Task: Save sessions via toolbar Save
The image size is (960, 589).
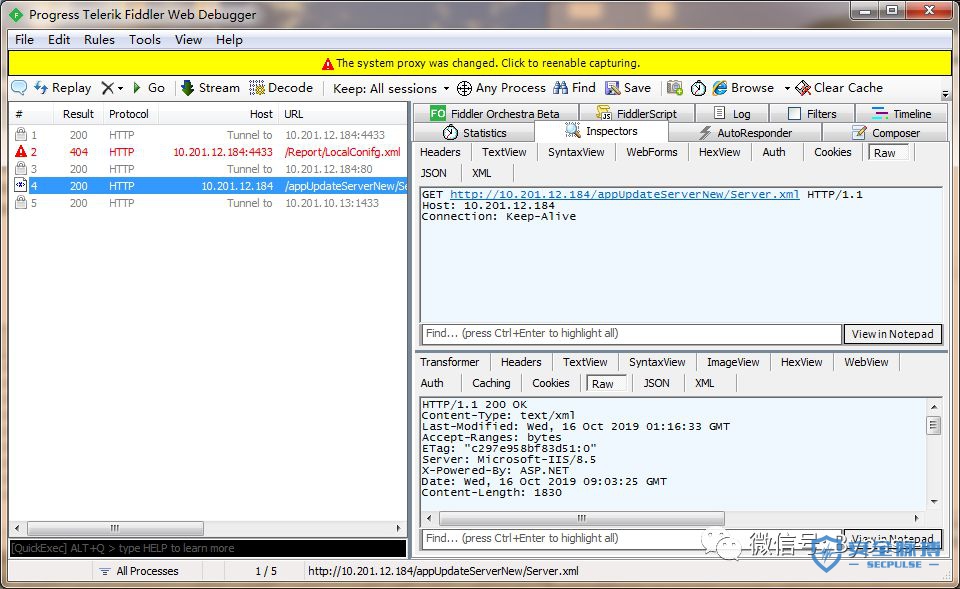Action: 628,88
